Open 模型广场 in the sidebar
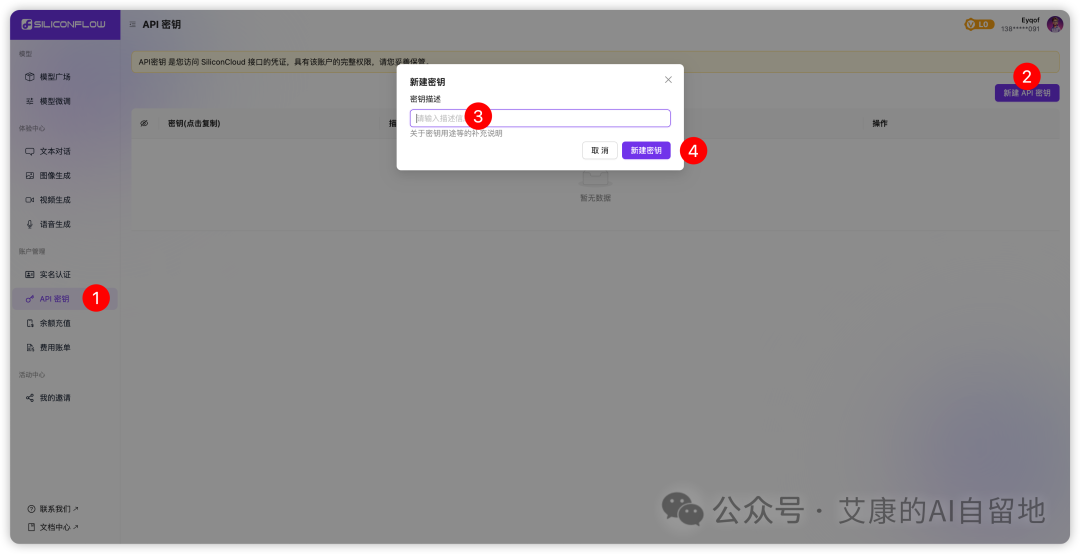 click(x=55, y=76)
